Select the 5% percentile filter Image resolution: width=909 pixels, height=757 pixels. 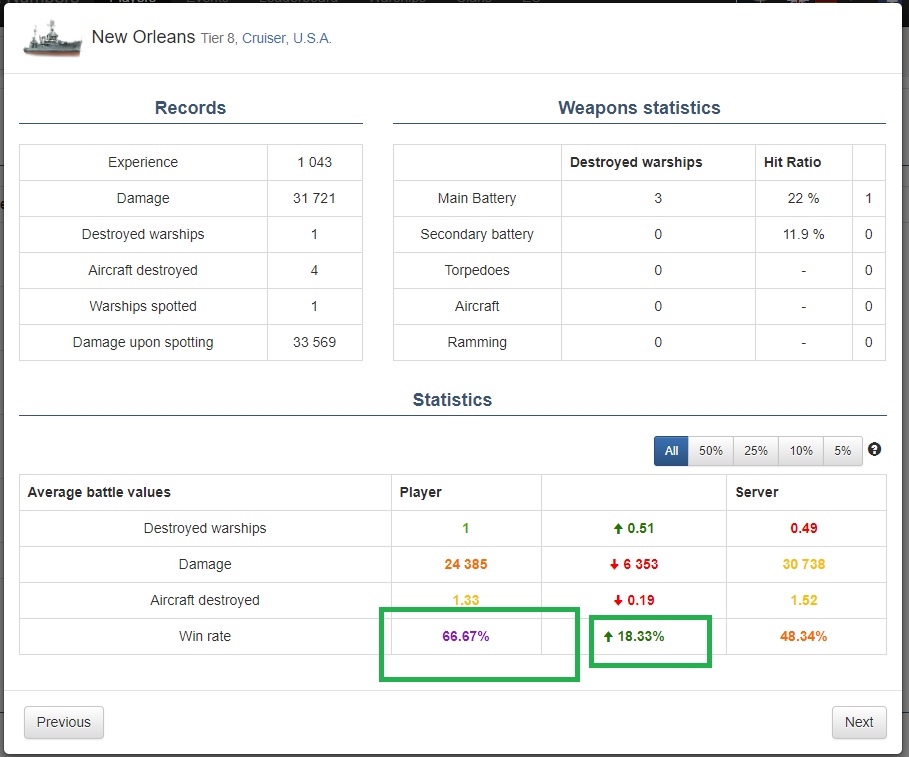[842, 451]
